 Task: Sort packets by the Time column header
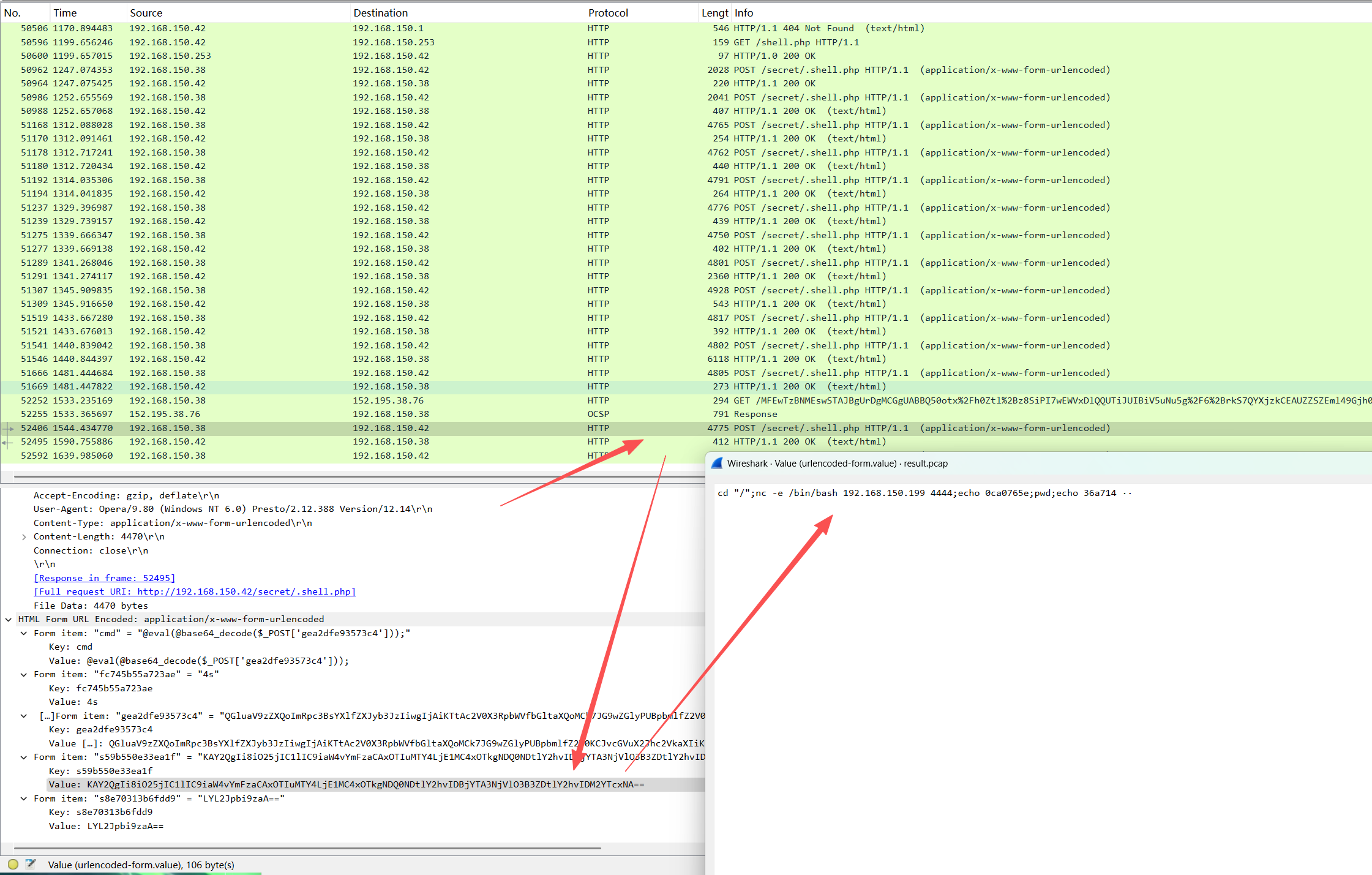click(x=65, y=13)
